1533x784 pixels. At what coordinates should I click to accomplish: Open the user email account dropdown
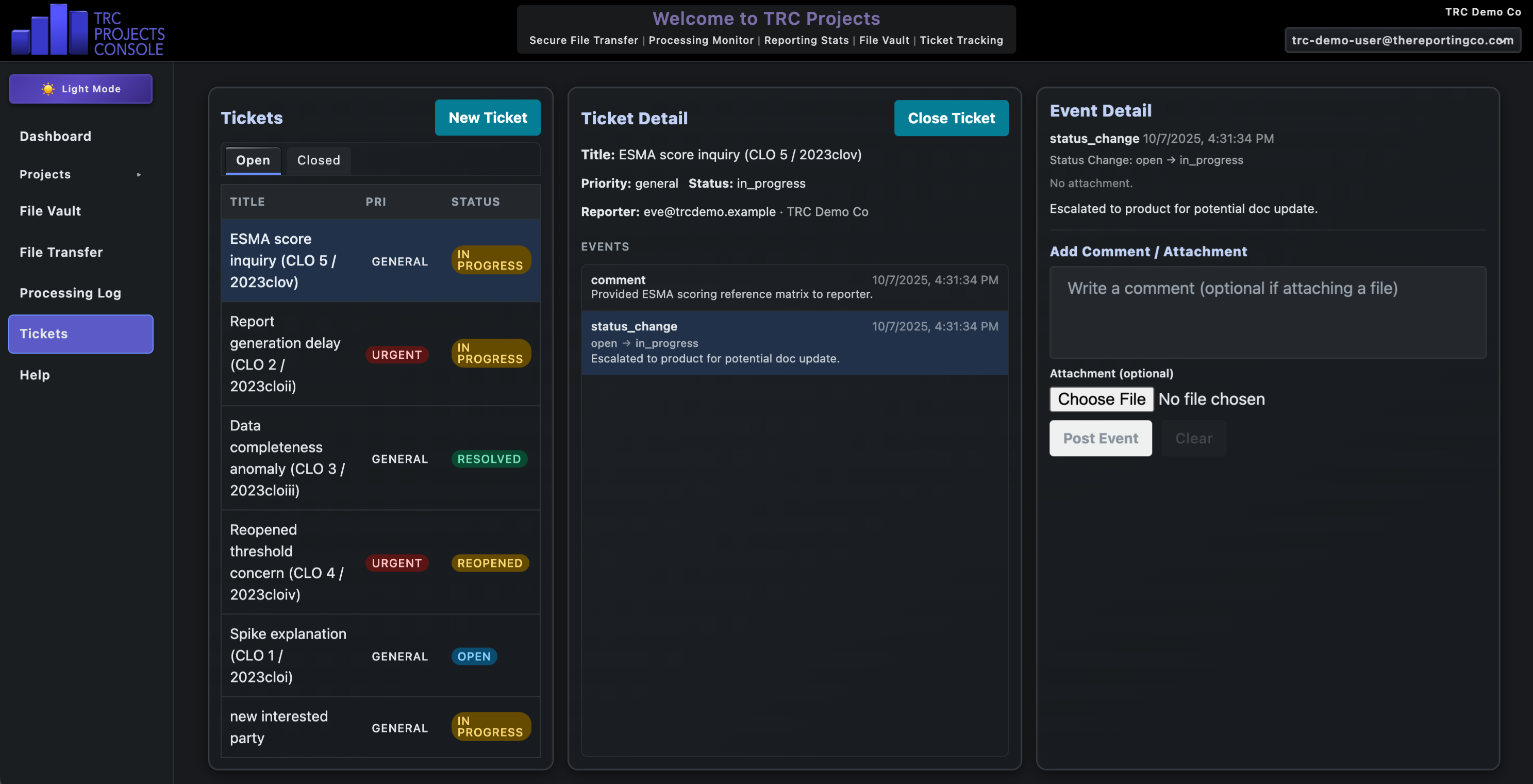[1402, 41]
